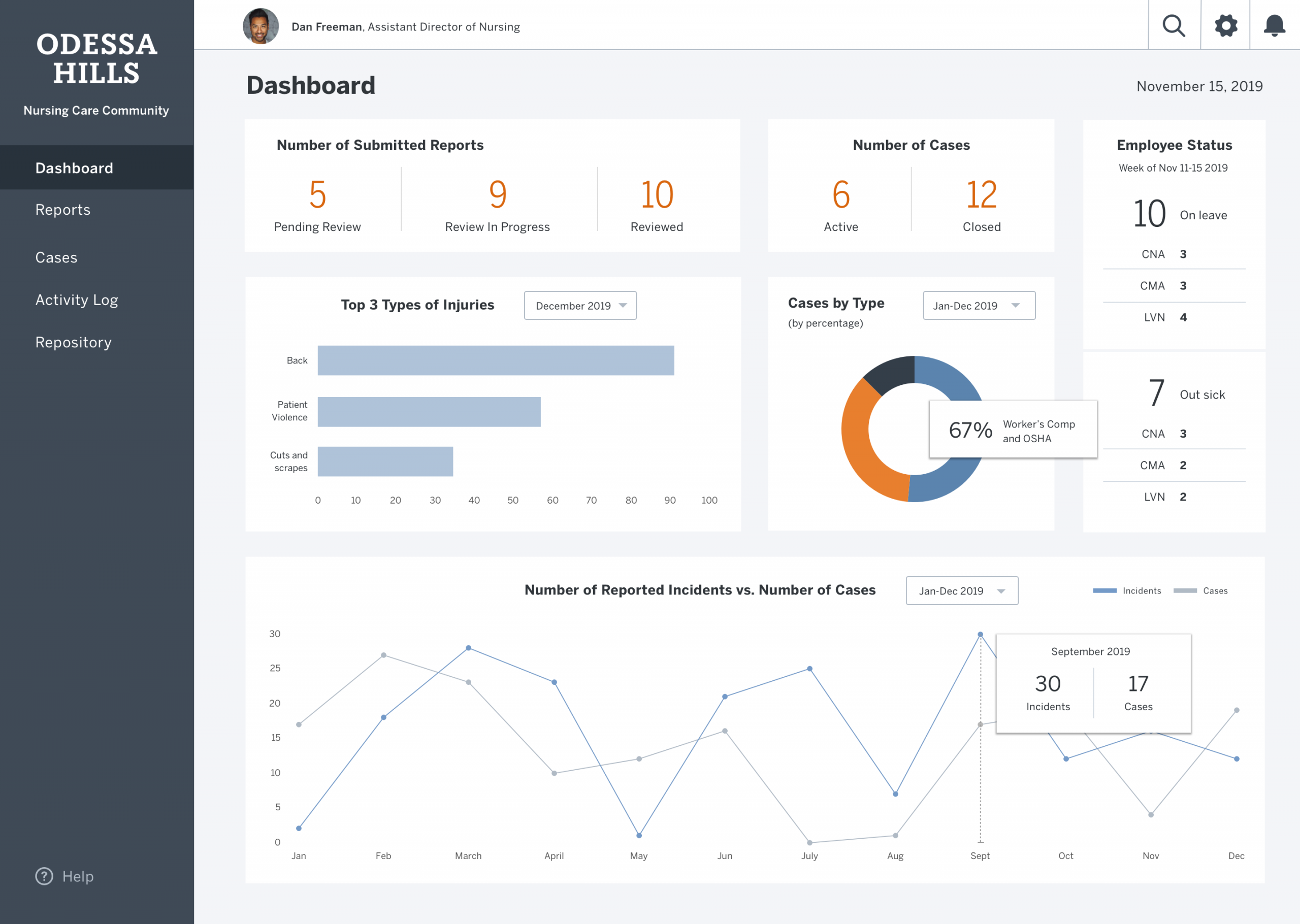Click the 5 Pending Review count
This screenshot has width=1300, height=924.
tap(317, 194)
